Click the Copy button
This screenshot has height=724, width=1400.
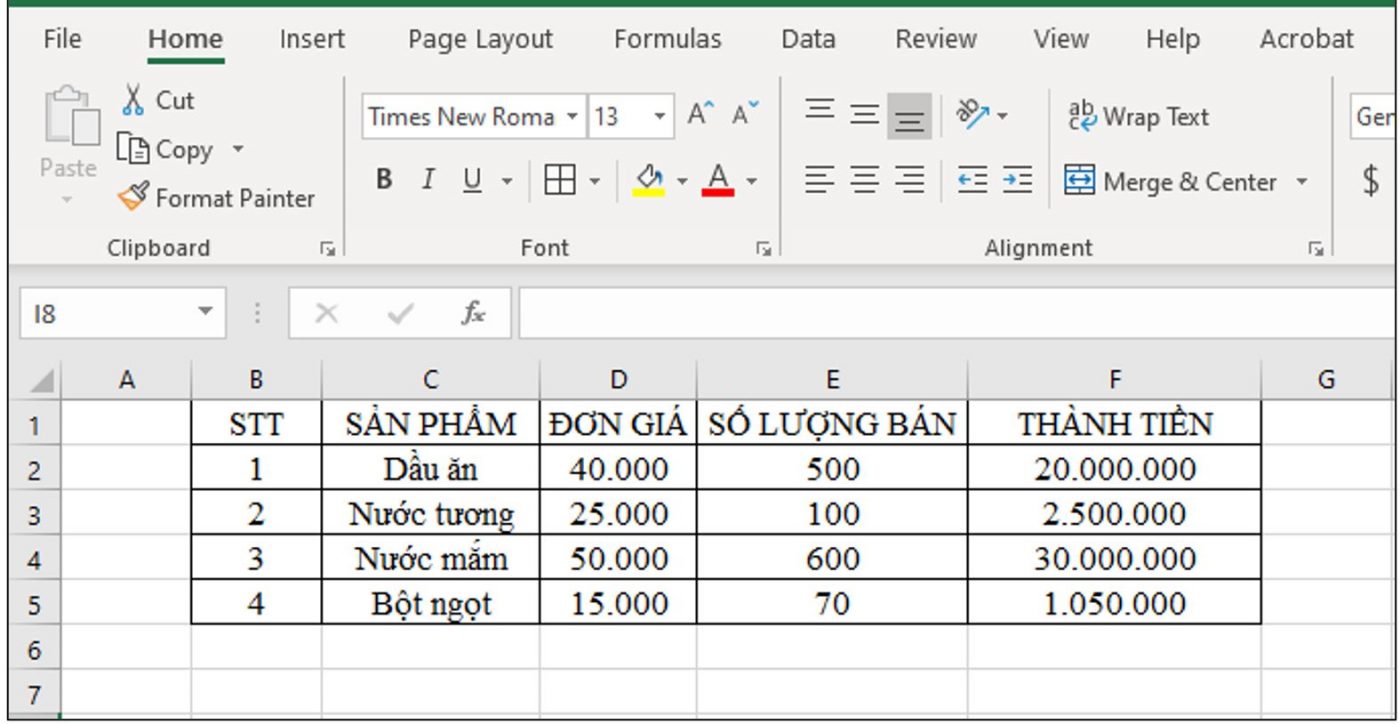166,150
